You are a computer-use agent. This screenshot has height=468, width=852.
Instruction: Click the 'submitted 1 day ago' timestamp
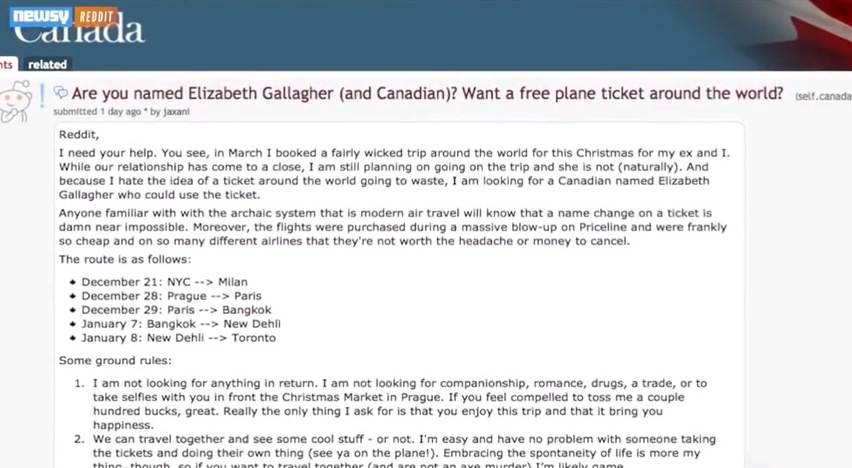tap(97, 111)
